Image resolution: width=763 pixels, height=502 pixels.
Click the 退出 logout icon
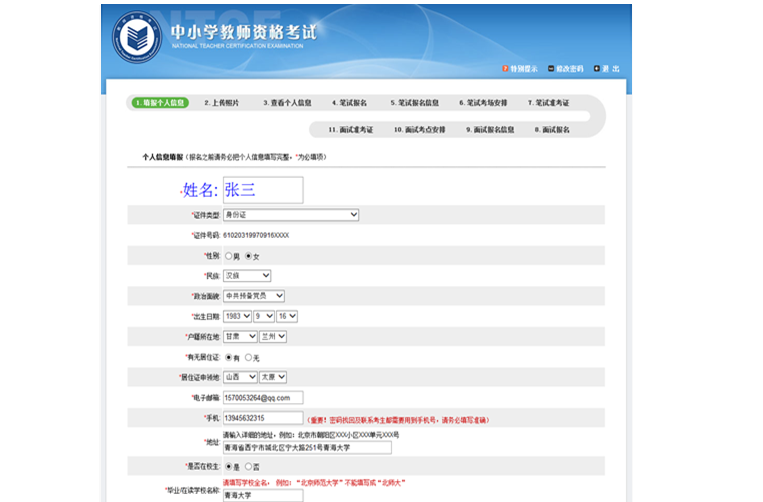tap(597, 69)
